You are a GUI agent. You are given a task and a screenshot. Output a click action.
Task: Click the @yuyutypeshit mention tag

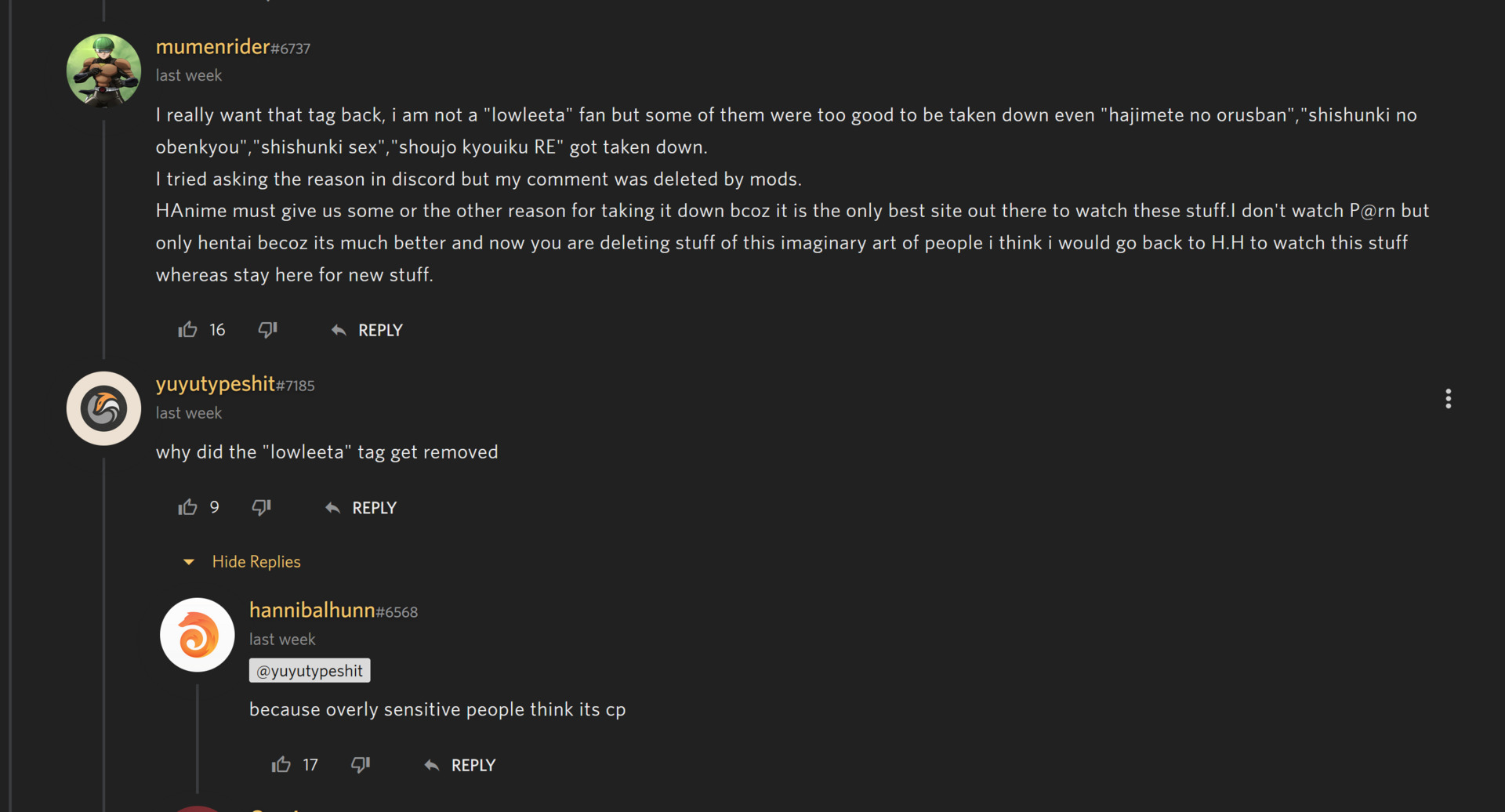(x=310, y=671)
